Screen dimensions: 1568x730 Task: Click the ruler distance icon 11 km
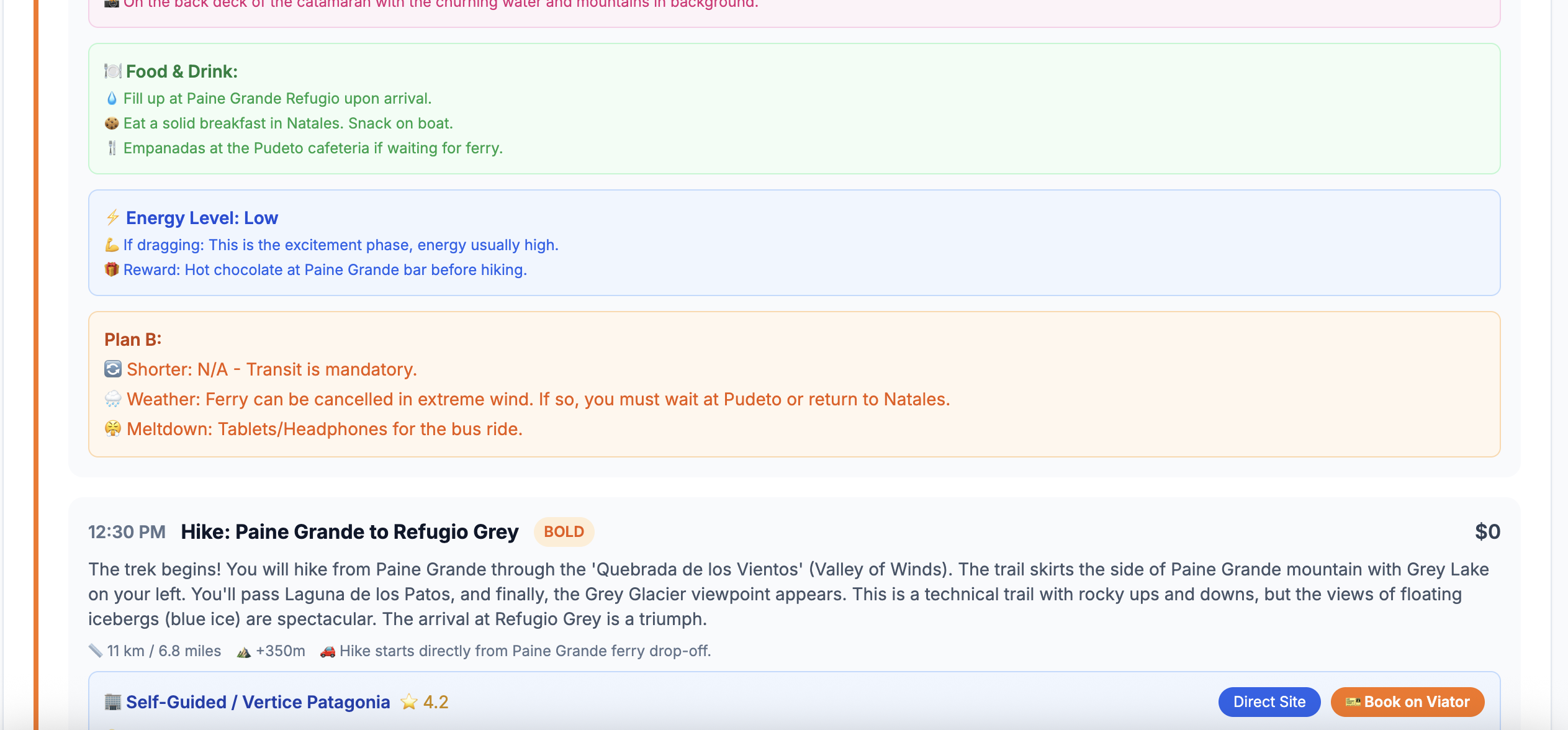click(x=95, y=651)
